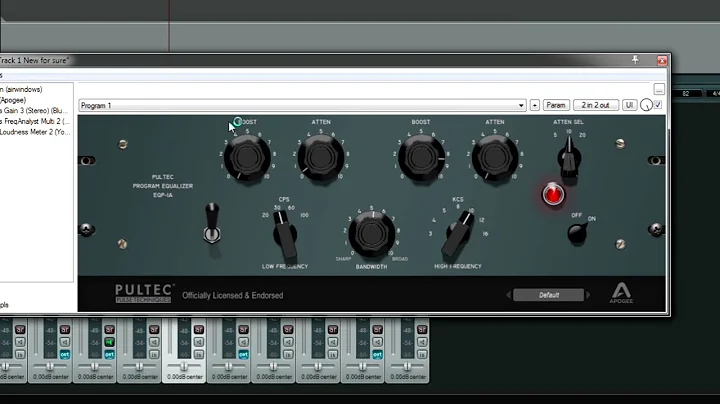This screenshot has width=720, height=404.
Task: Click the BANDWIDTH knob
Action: coord(371,234)
